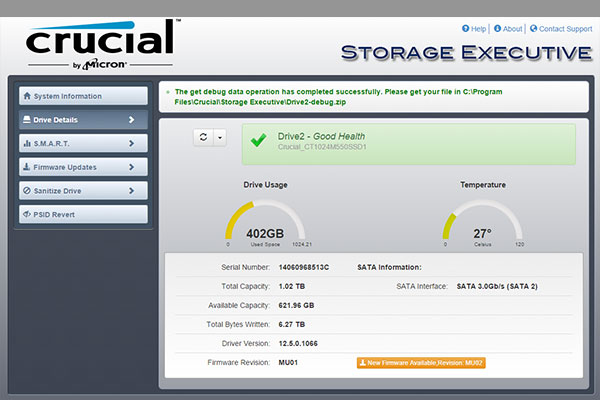Image resolution: width=600 pixels, height=400 pixels.
Task: Click the drive icon next to Drive Details
Action: 27,119
